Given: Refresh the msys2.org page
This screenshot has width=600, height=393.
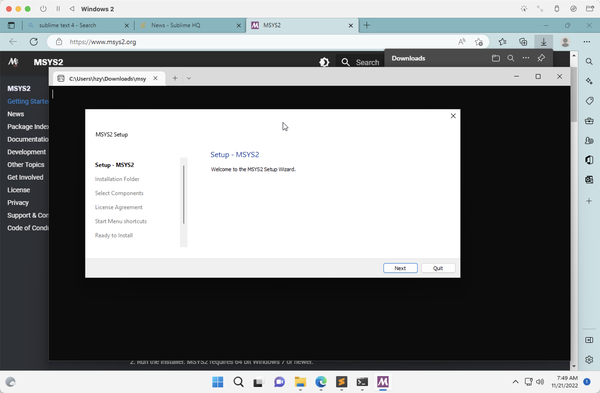Looking at the screenshot, I should point(34,42).
